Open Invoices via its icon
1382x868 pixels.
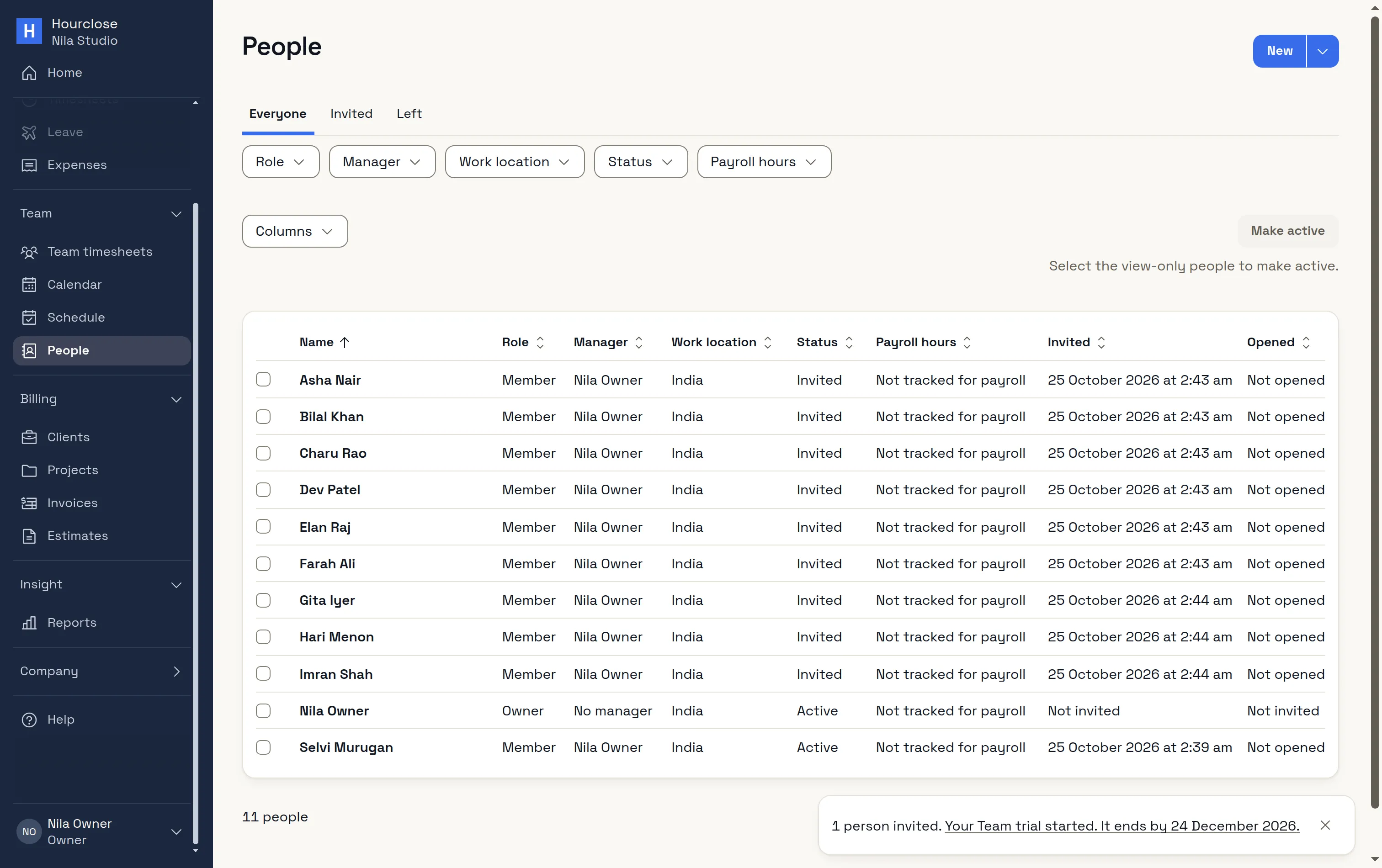(29, 503)
